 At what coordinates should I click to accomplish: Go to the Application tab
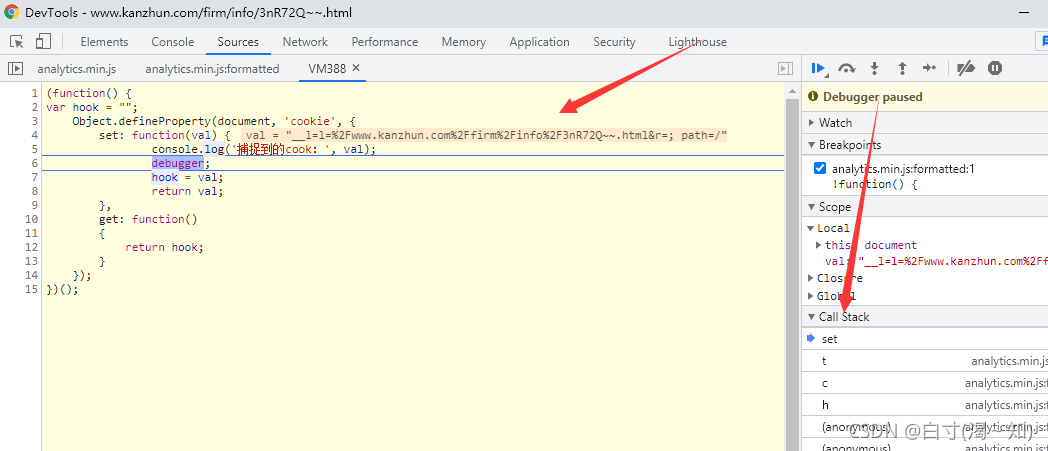539,41
